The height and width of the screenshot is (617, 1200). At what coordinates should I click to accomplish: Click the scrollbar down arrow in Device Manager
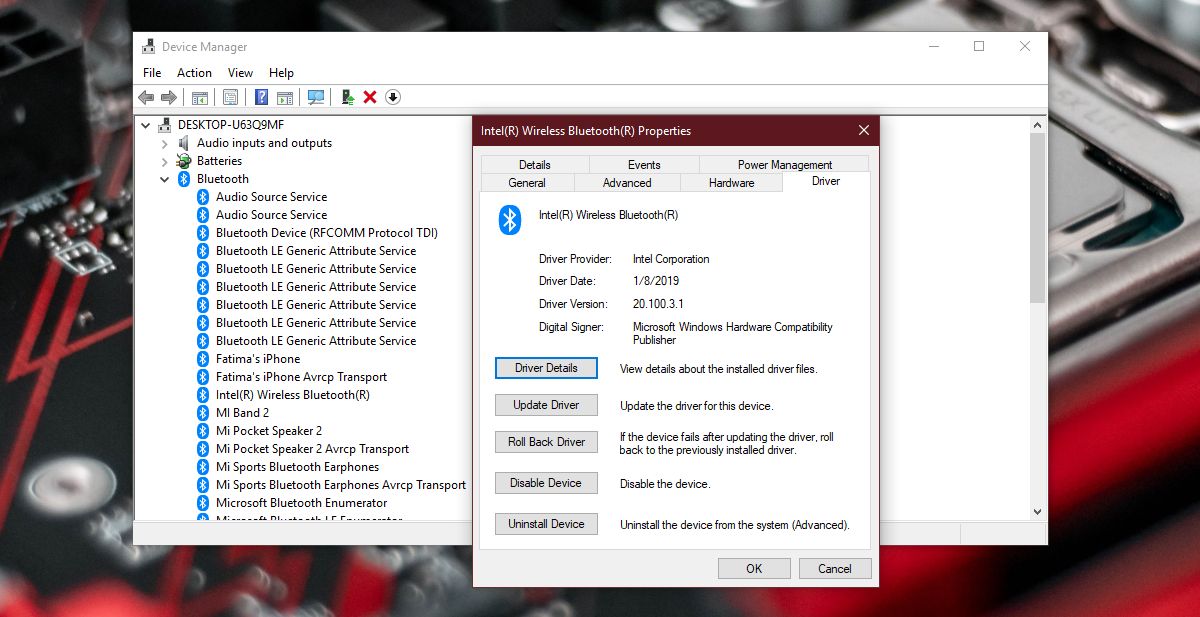coord(1038,511)
